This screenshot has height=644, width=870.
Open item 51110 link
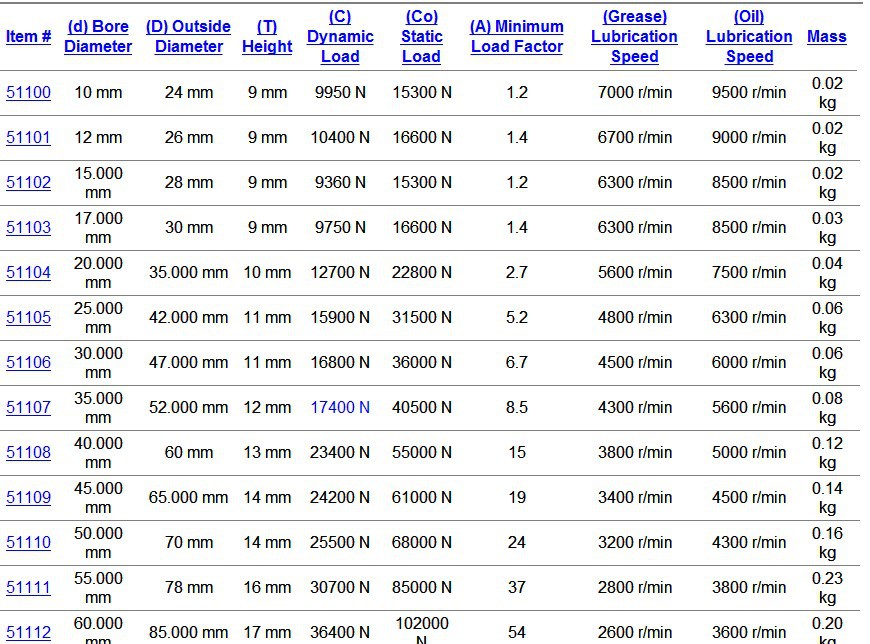(x=28, y=543)
